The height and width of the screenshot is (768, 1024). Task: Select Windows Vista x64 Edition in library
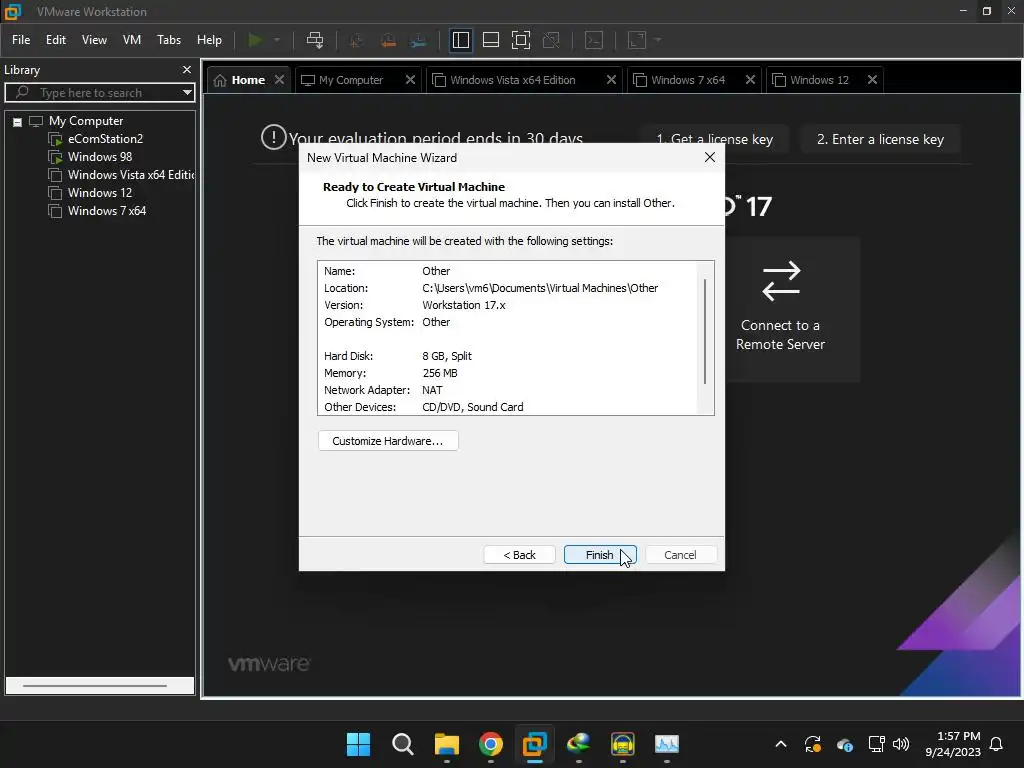131,175
